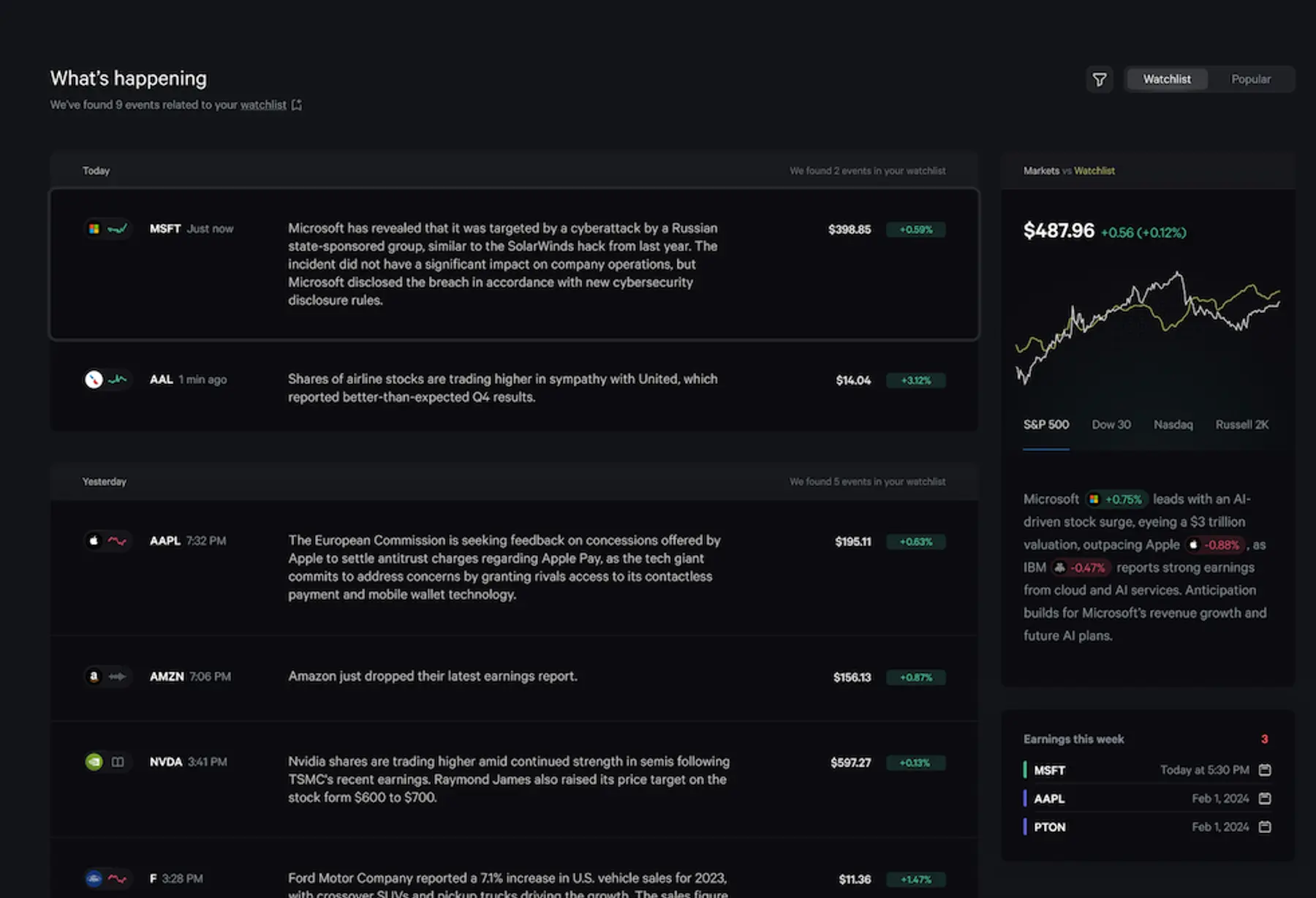This screenshot has width=1316, height=898.
Task: Click the Amazon logo in the AMZN row
Action: coord(94,677)
